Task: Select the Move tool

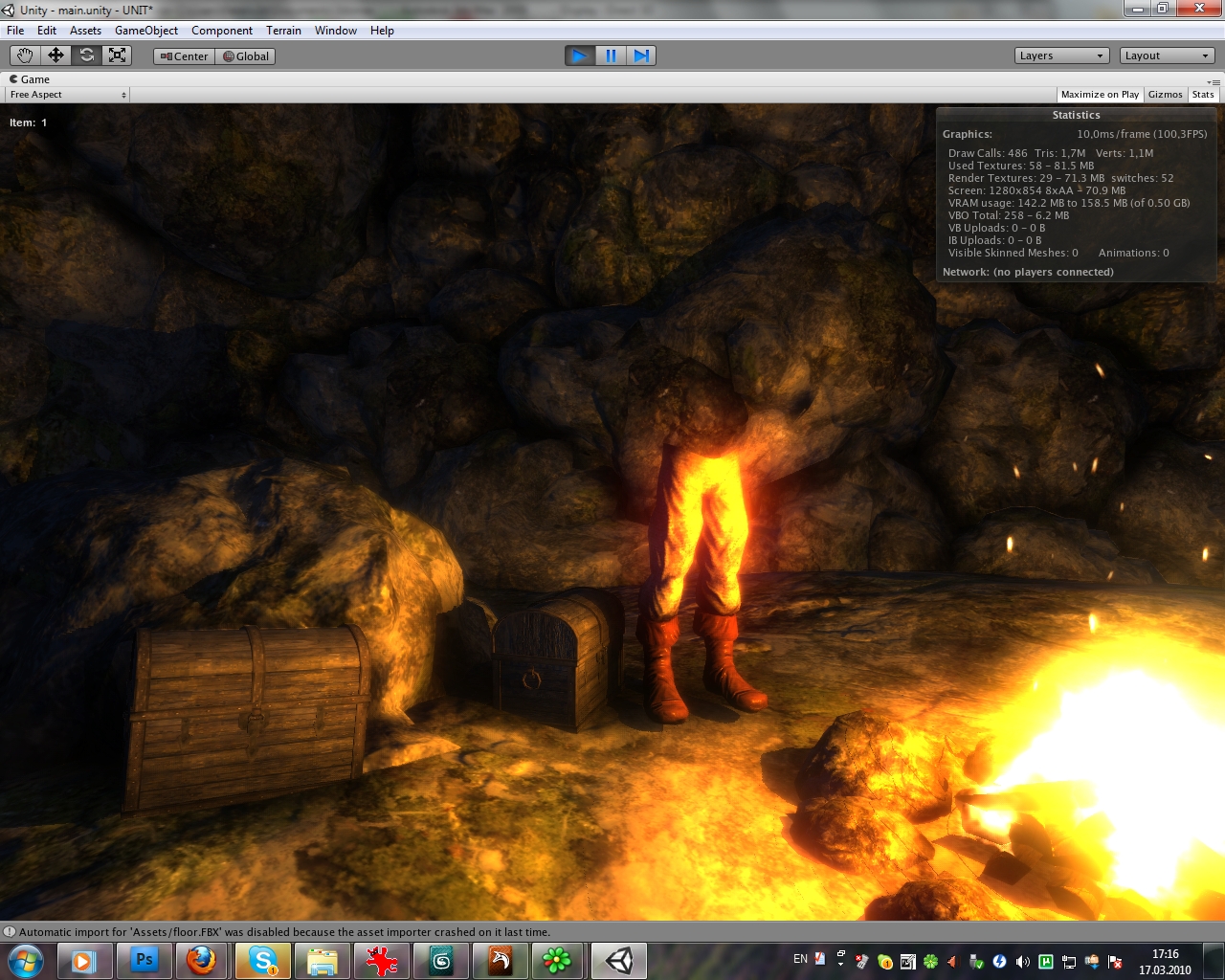Action: tap(56, 56)
